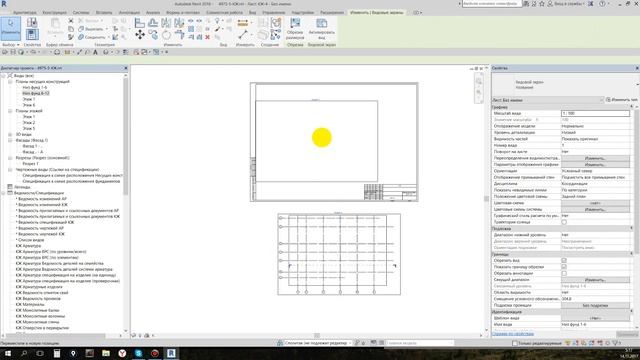
Task: Collapse the Ведомости/Спецификации node
Action: (x=3, y=193)
